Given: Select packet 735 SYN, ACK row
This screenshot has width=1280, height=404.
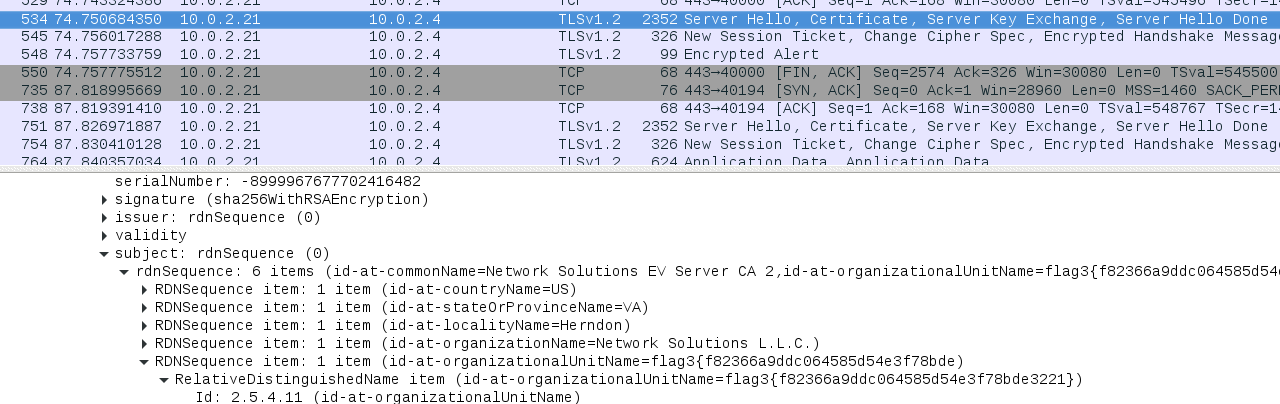Looking at the screenshot, I should [x=640, y=91].
